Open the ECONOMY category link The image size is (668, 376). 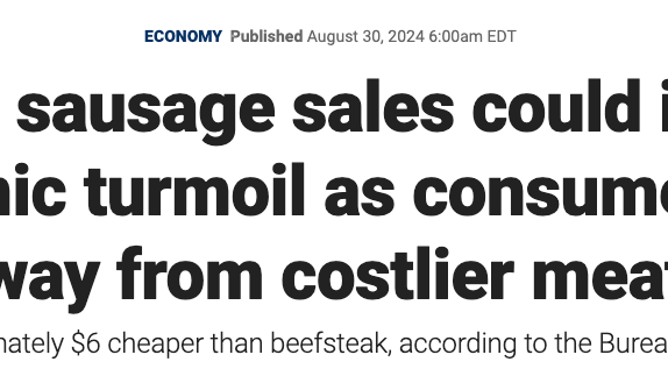(x=183, y=37)
